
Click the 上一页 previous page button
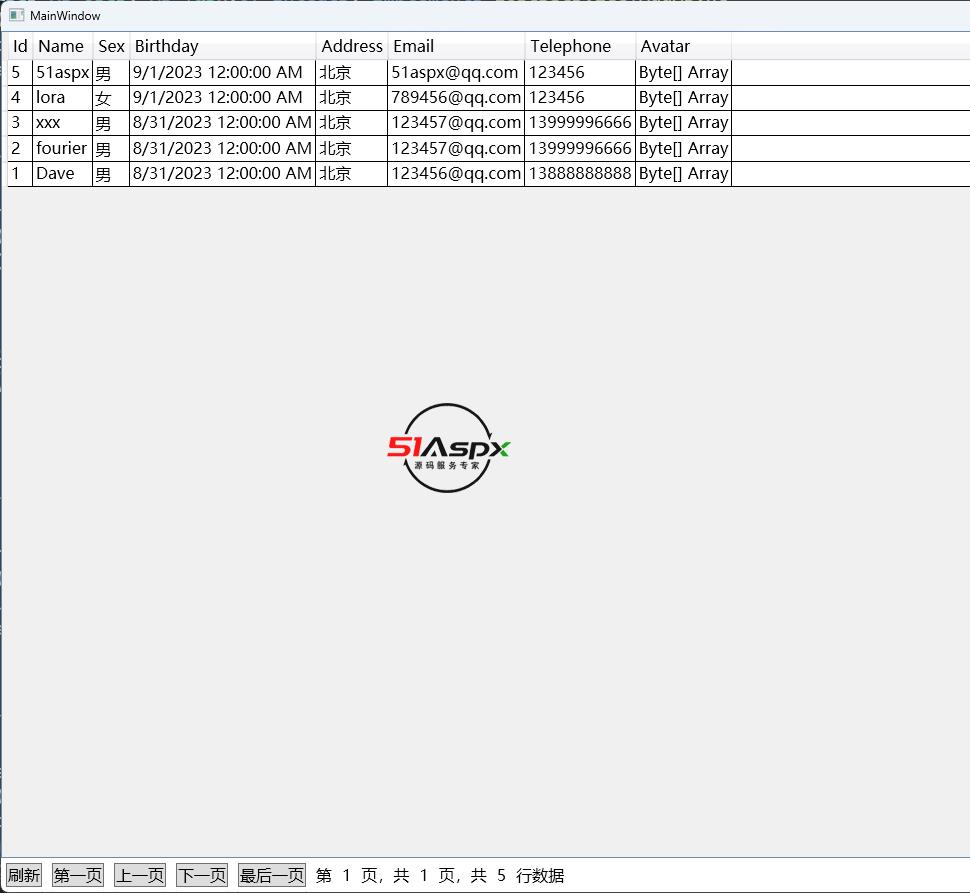pyautogui.click(x=140, y=875)
